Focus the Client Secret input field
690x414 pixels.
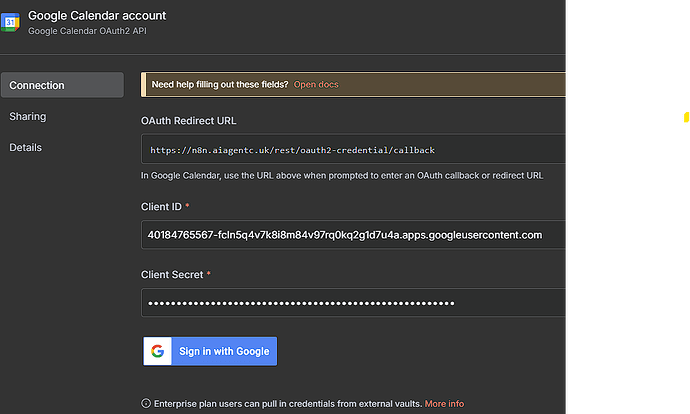pyautogui.click(x=353, y=303)
